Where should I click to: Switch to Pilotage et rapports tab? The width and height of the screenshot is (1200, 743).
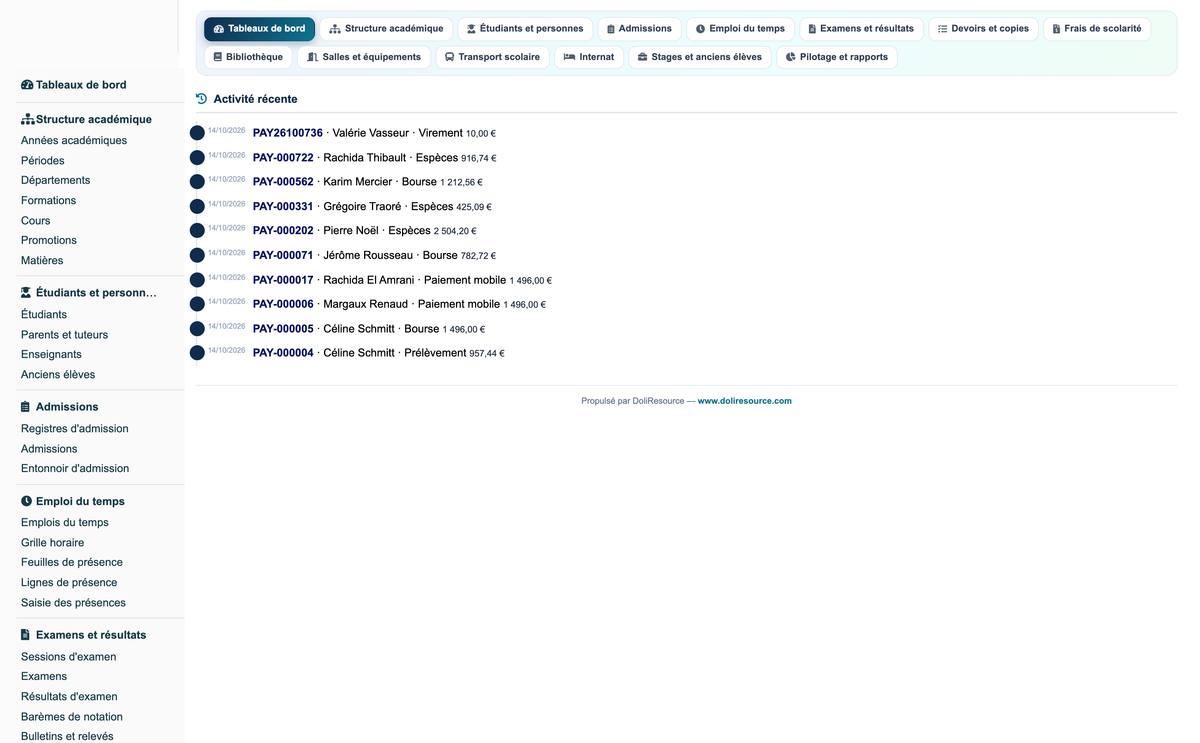[837, 57]
